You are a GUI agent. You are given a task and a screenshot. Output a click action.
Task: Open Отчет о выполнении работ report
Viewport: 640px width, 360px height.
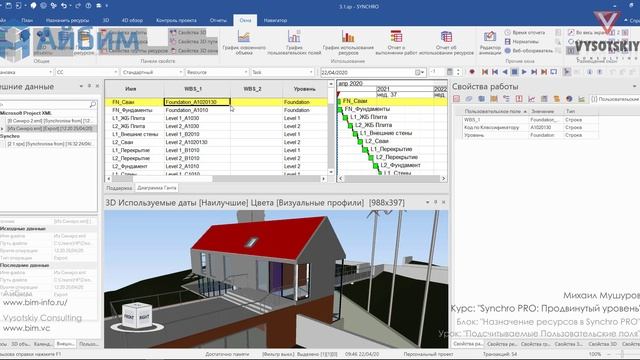point(396,42)
